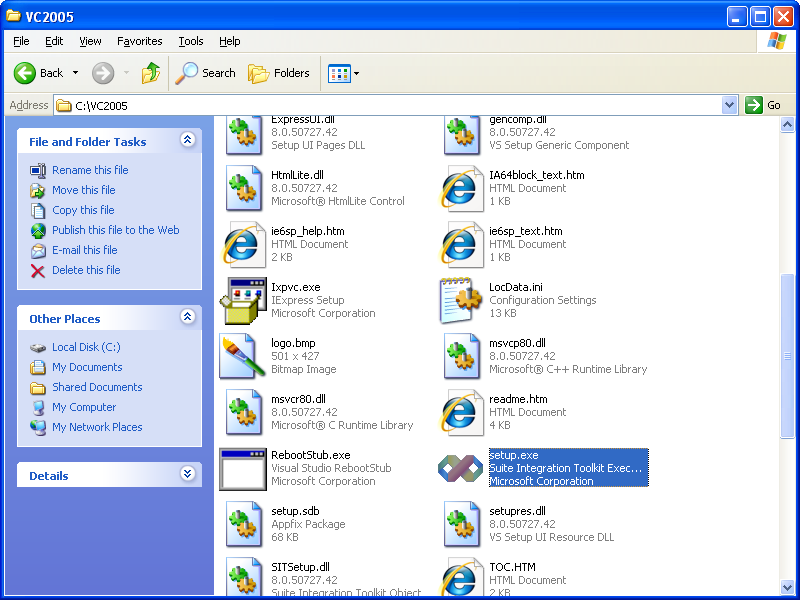Click the Go button
The width and height of the screenshot is (800, 600).
(x=764, y=105)
